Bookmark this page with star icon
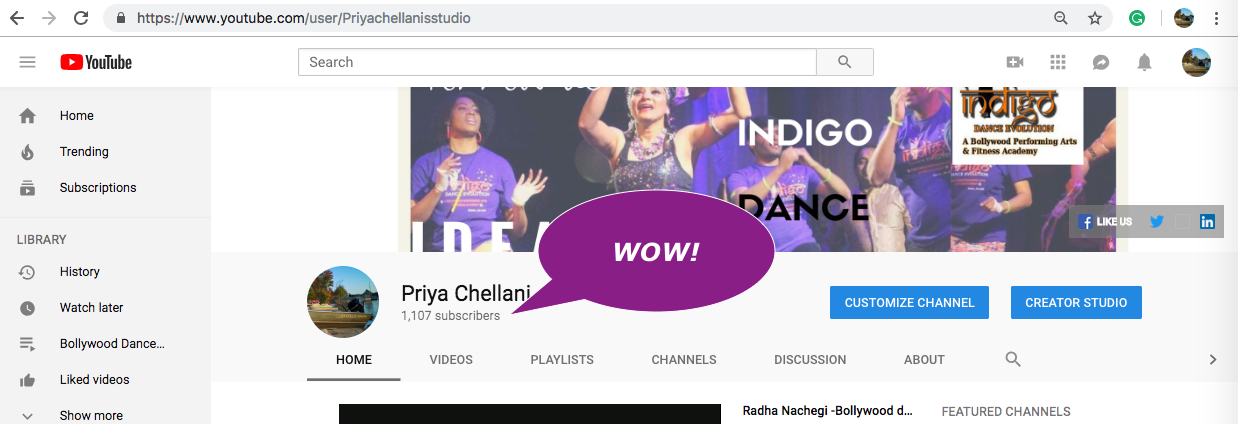 point(1095,18)
